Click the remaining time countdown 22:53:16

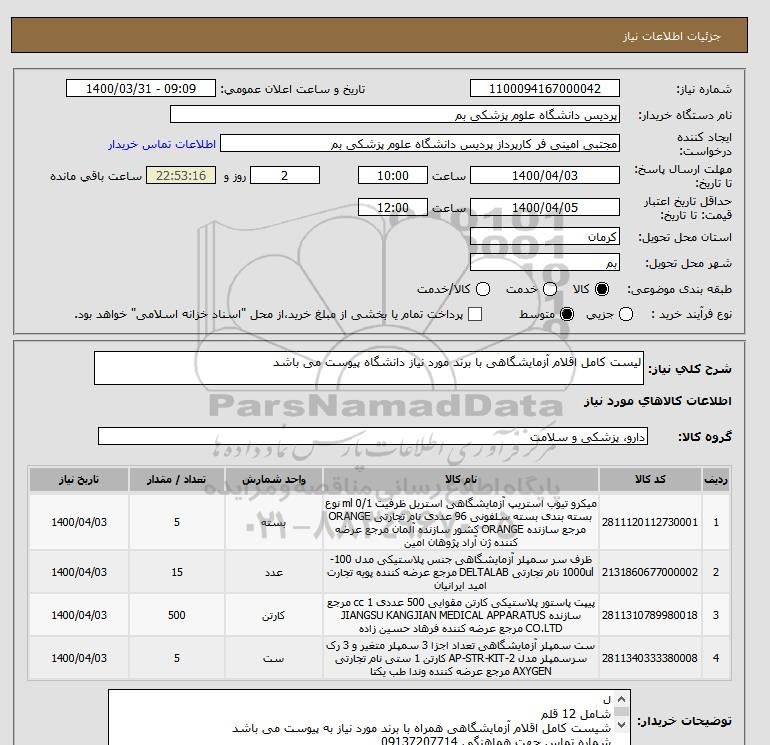coord(181,175)
